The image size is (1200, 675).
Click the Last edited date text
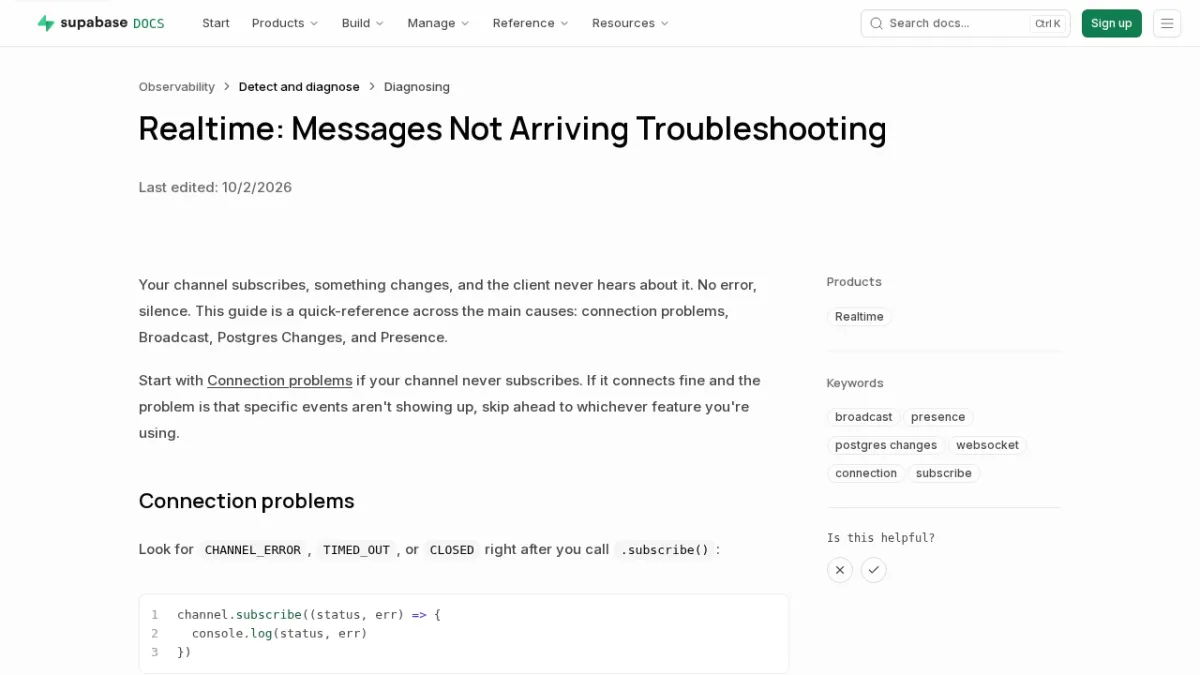(215, 187)
